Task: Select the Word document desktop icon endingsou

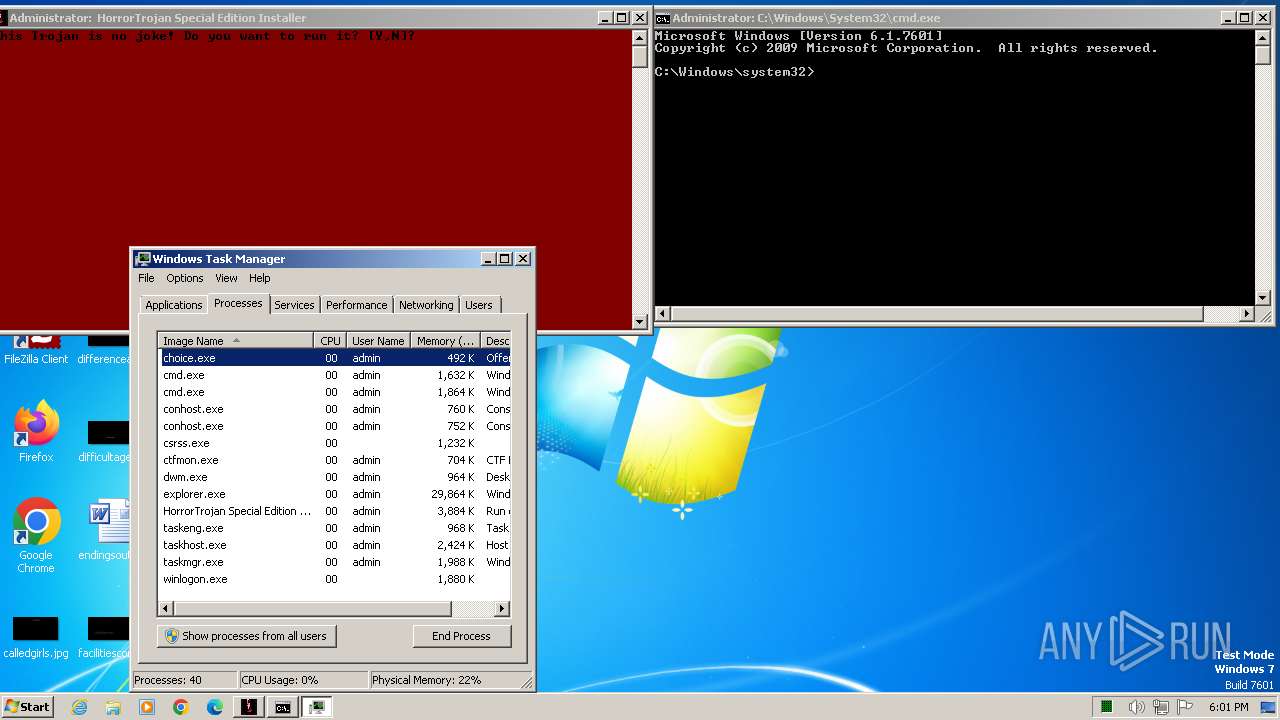Action: [x=106, y=530]
